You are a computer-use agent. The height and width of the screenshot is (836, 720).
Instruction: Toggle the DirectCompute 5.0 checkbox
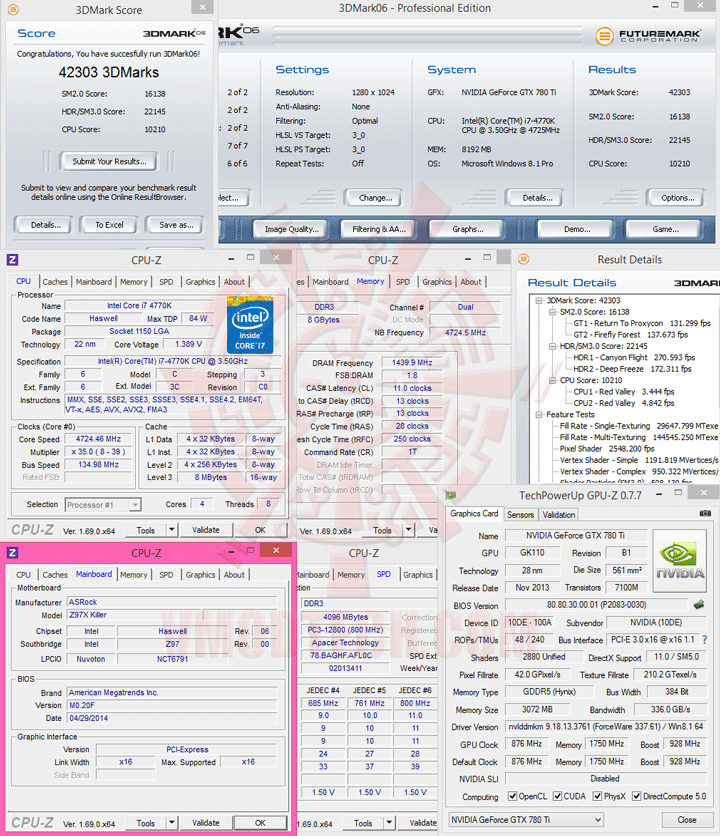[636, 796]
